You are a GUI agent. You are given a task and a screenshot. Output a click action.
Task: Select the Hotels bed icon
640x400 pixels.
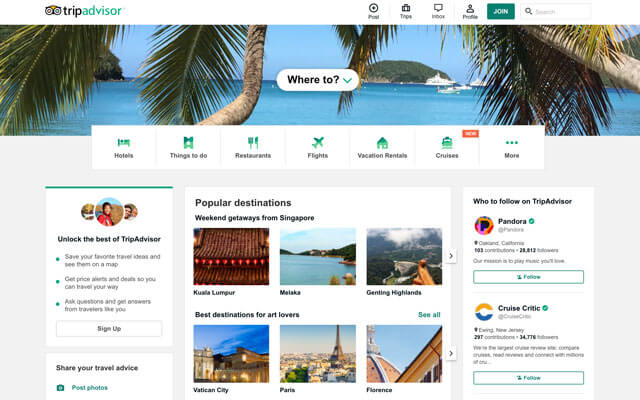pyautogui.click(x=124, y=143)
